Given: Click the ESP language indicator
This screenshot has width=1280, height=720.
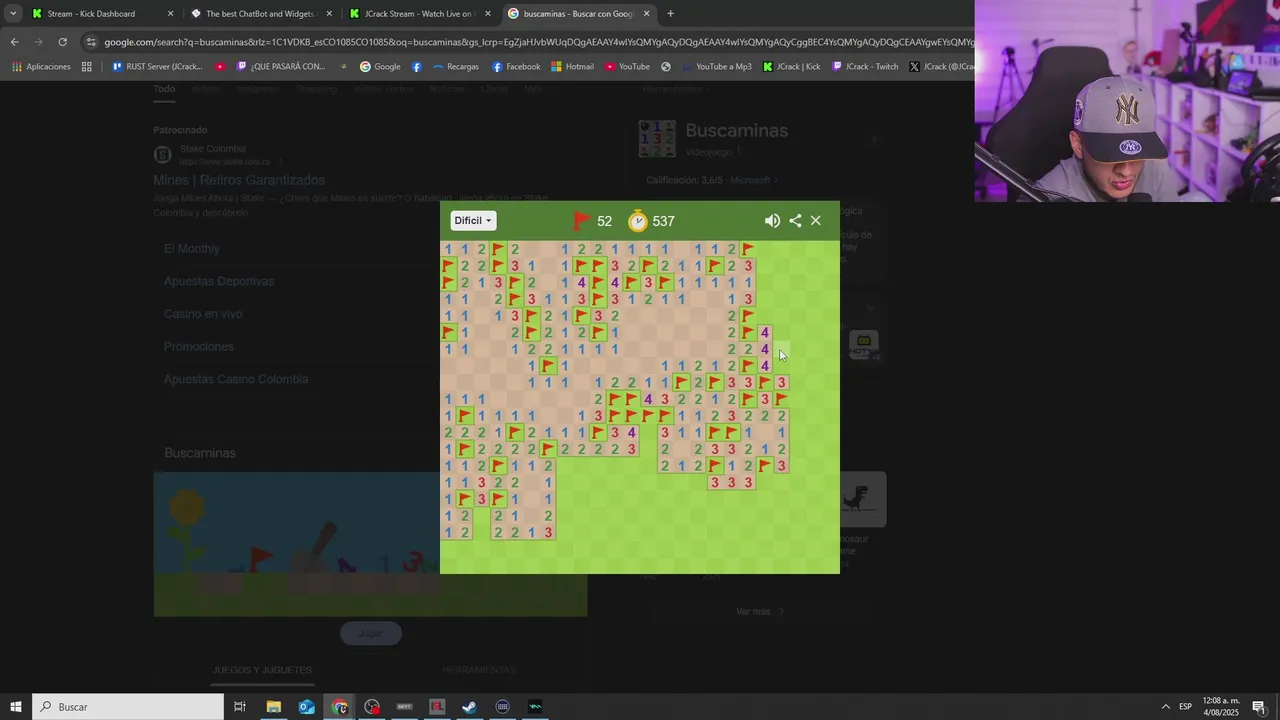Looking at the screenshot, I should tap(1185, 707).
